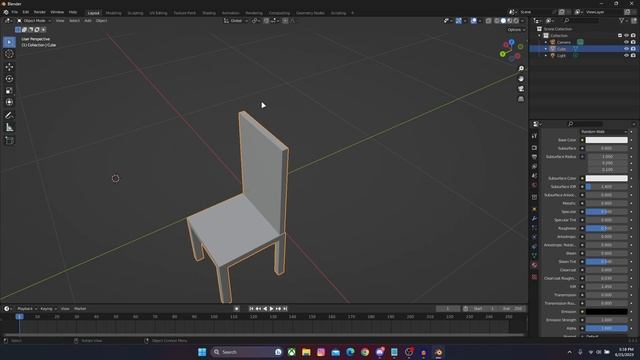
Task: Open the Object Data properties tab
Action: [x=534, y=256]
